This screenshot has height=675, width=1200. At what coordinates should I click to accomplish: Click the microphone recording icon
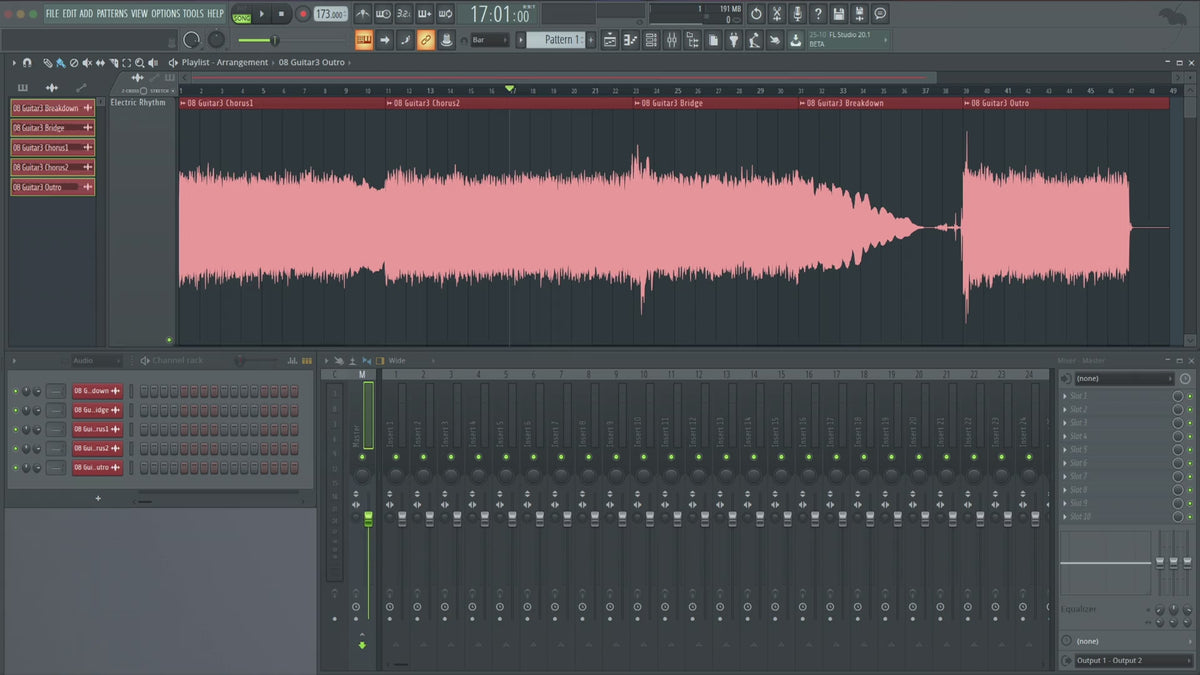797,14
